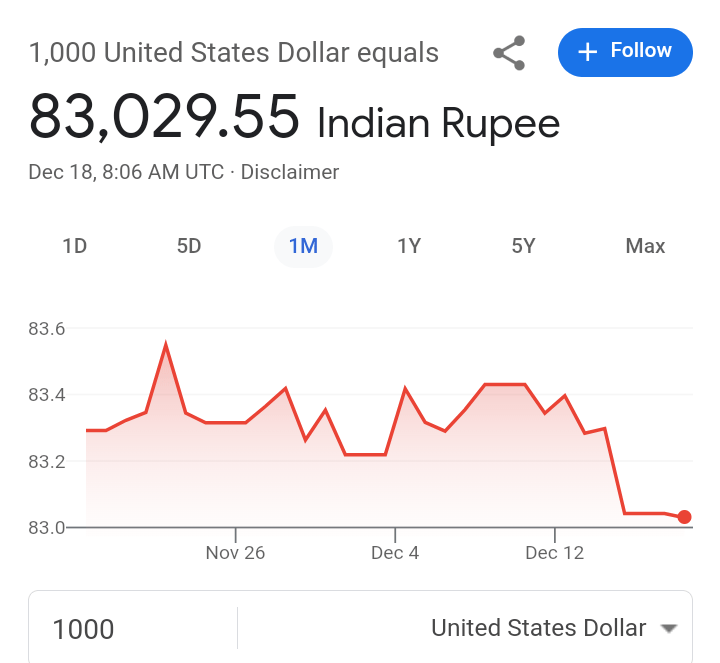Image resolution: width=720 pixels, height=663 pixels.
Task: Click the chart peak near 83.6
Action: point(165,346)
